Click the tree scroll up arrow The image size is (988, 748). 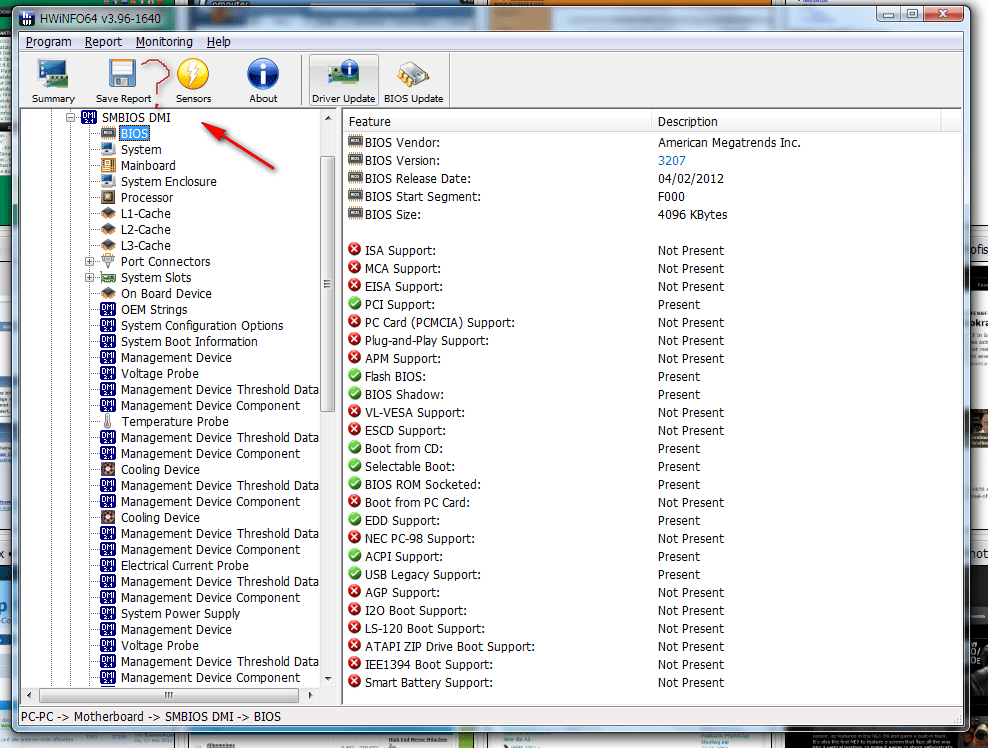pyautogui.click(x=328, y=118)
